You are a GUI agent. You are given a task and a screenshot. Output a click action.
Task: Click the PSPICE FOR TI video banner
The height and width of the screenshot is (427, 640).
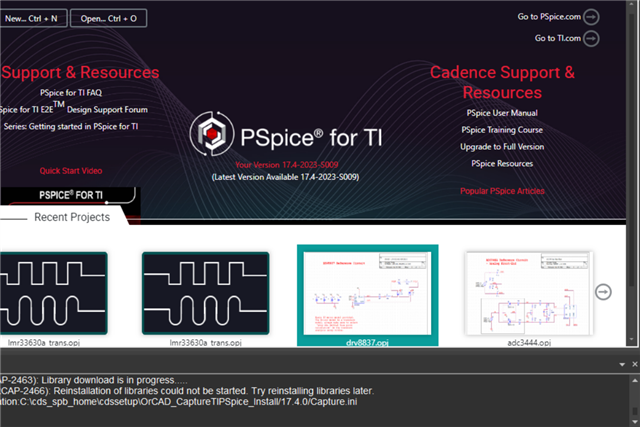pos(70,196)
